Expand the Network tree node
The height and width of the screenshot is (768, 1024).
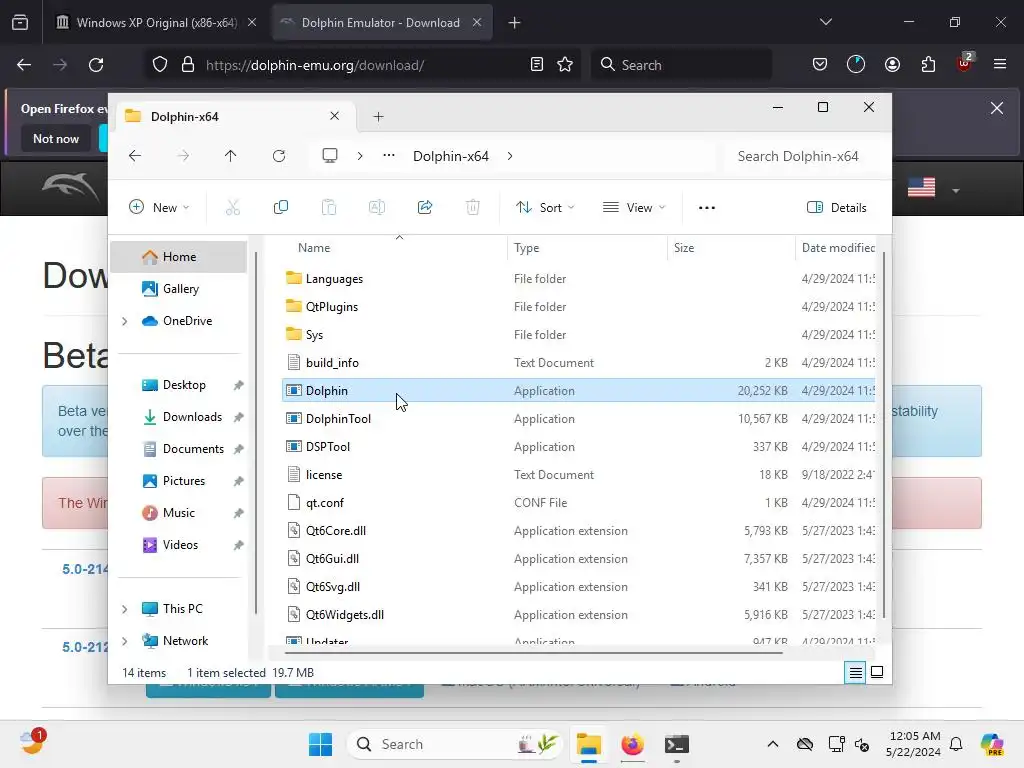pos(125,641)
